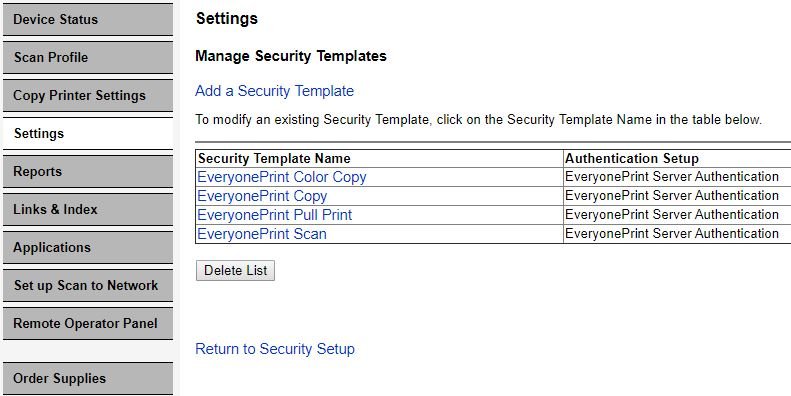Open Remote Operator Panel
Image resolution: width=791 pixels, height=396 pixels.
click(88, 323)
